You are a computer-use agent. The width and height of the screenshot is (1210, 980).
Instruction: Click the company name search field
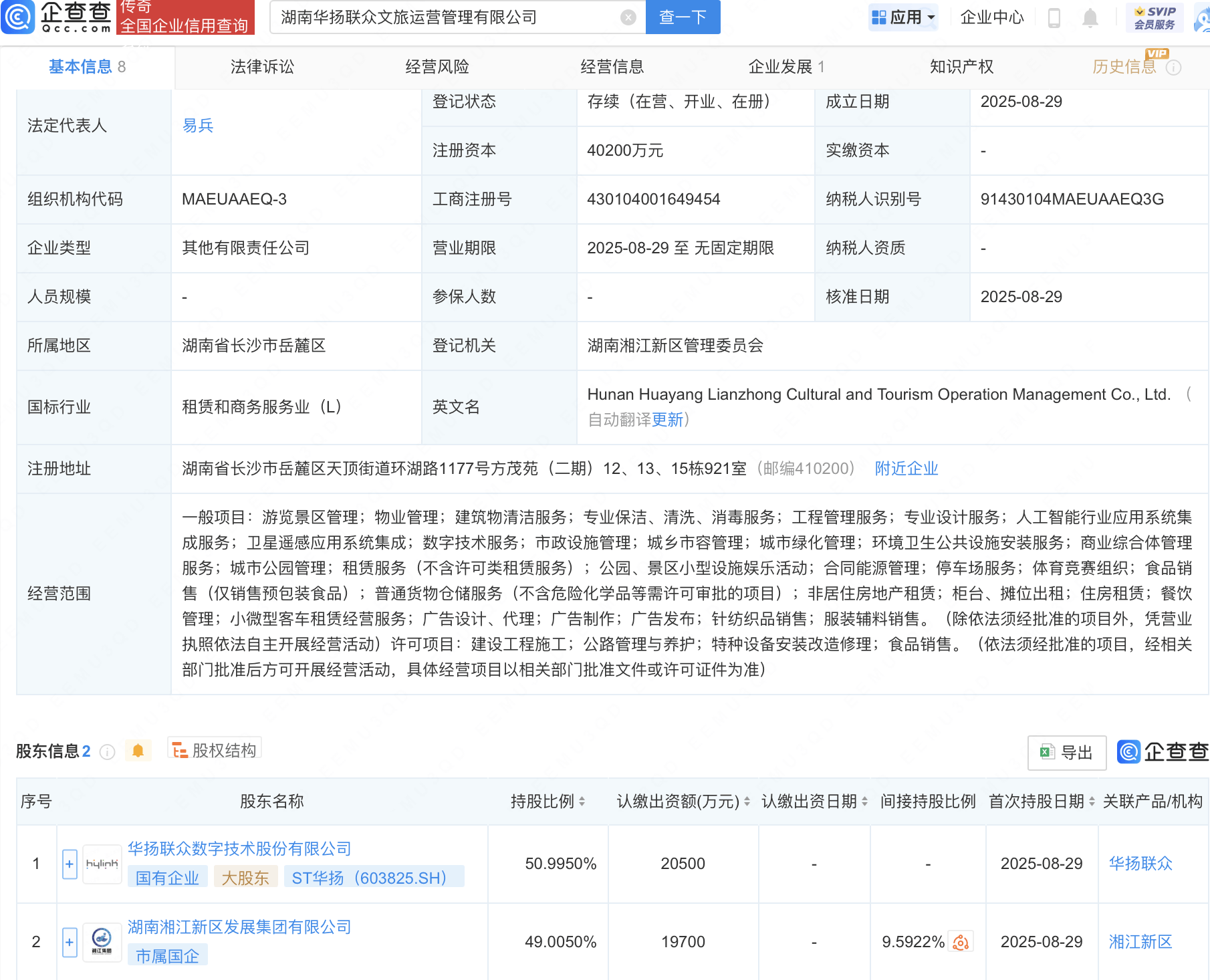(x=448, y=17)
